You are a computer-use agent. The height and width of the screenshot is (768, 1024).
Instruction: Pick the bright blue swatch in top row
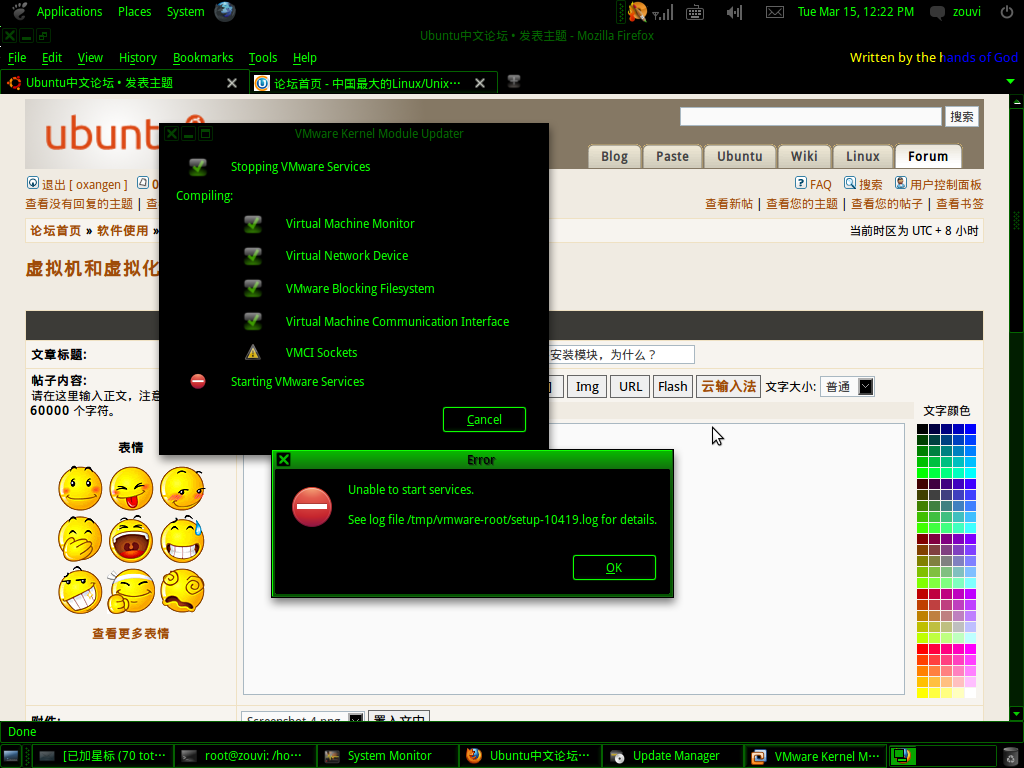tap(970, 429)
